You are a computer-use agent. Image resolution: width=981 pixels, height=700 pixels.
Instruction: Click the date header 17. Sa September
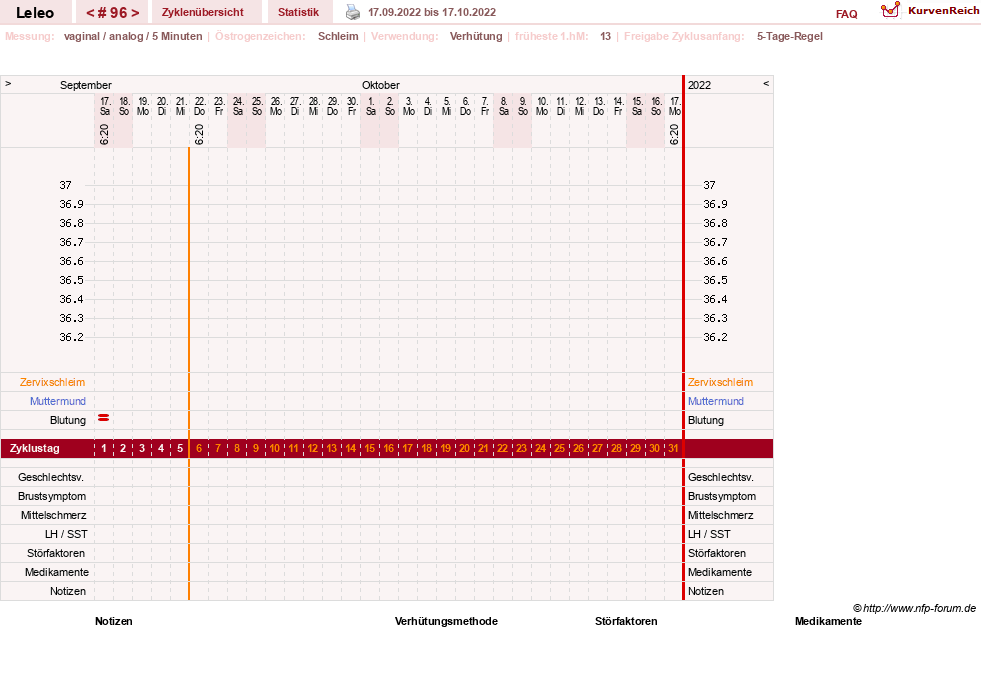105,106
